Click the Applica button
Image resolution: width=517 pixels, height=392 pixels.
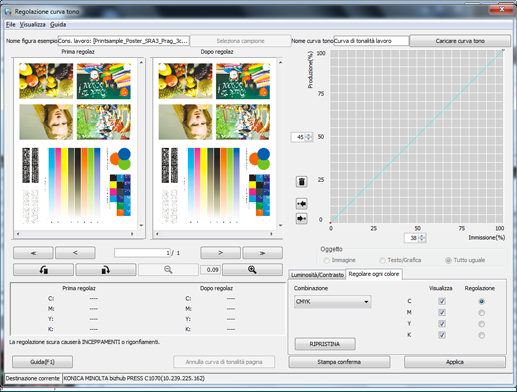455,362
